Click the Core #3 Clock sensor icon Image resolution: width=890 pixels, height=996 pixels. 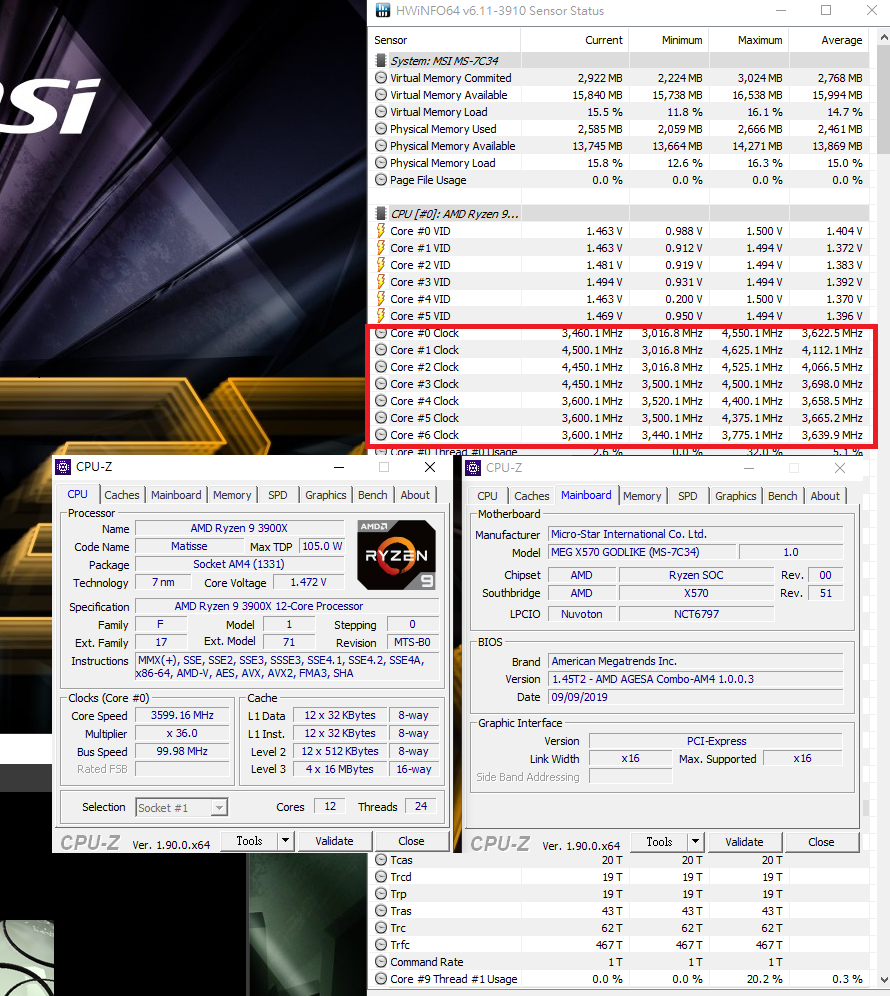(x=381, y=384)
